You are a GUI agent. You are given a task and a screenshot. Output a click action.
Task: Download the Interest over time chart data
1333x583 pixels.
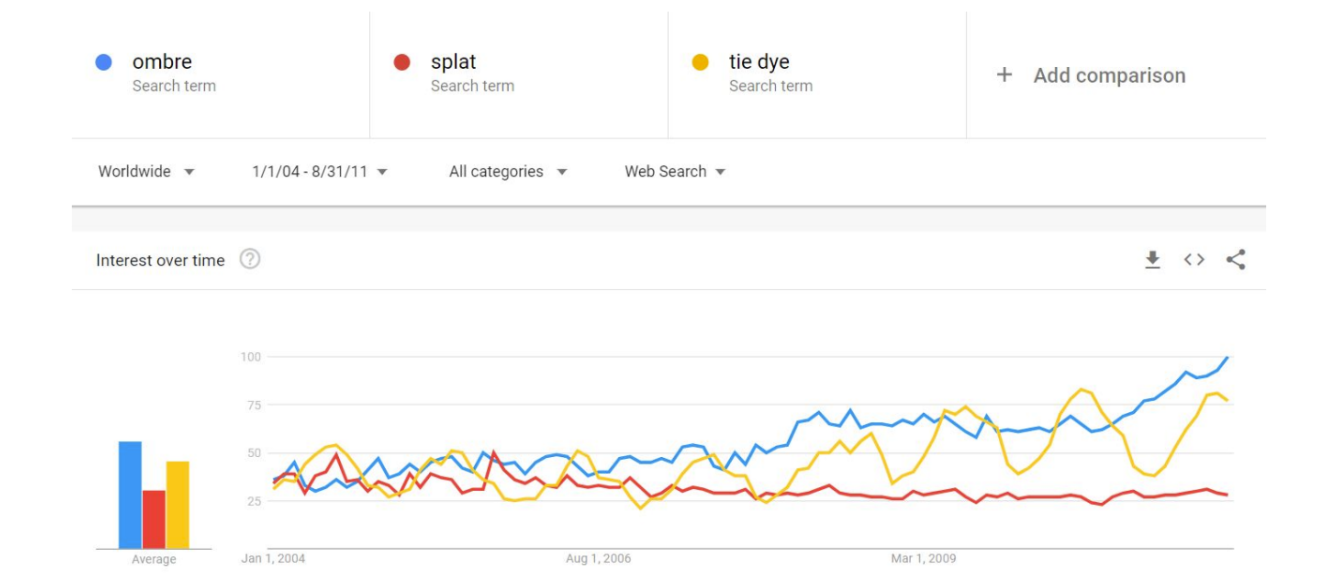click(x=1152, y=260)
